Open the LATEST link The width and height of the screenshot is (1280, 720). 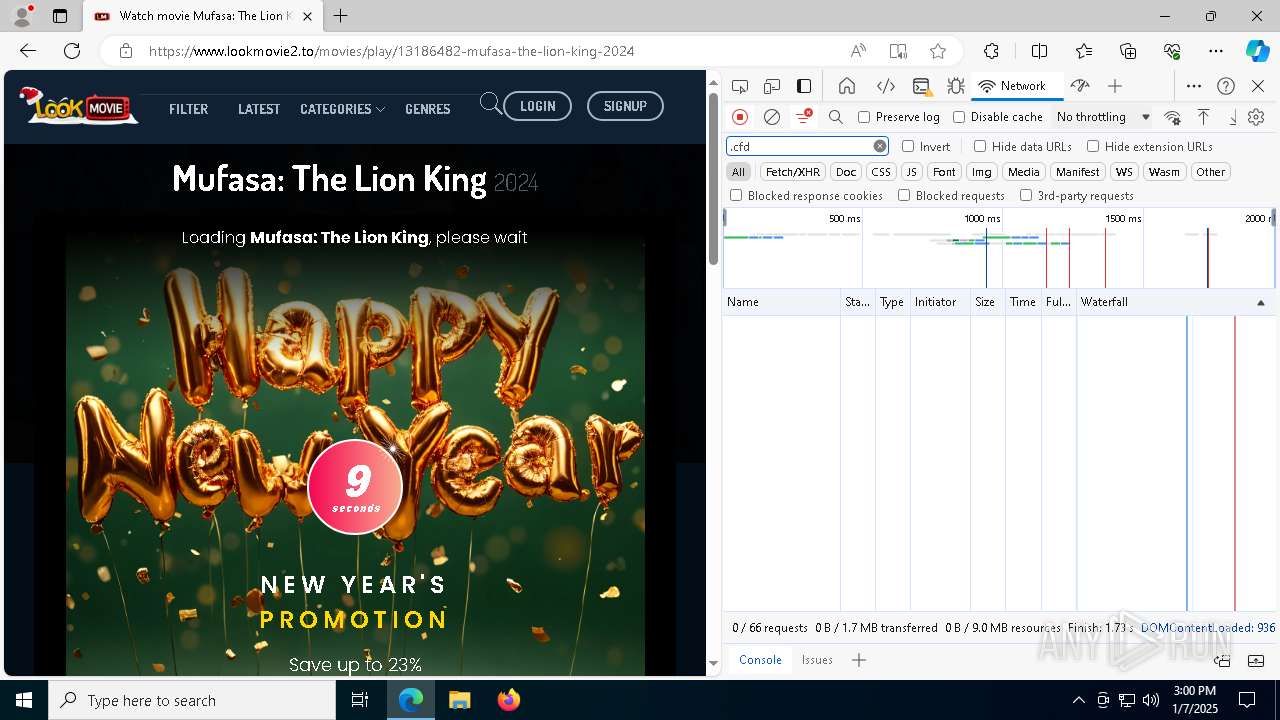pos(259,109)
